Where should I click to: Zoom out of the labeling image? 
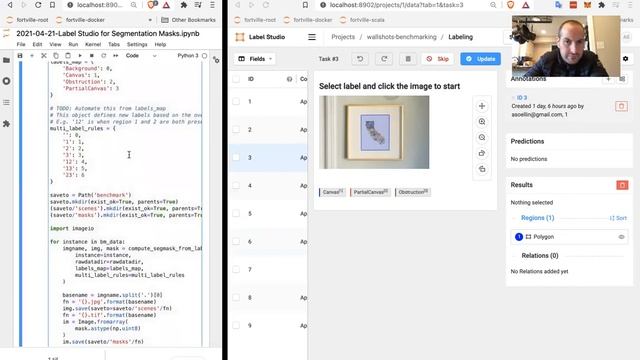click(x=482, y=138)
